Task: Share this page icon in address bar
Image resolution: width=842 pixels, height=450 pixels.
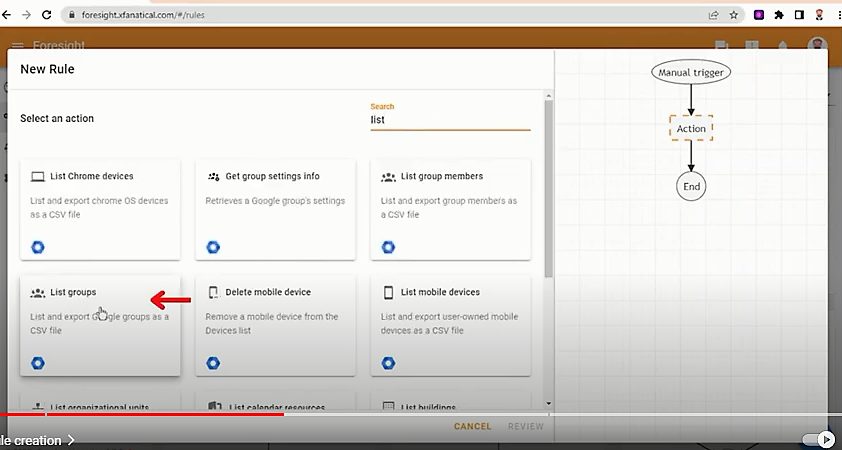Action: point(714,15)
